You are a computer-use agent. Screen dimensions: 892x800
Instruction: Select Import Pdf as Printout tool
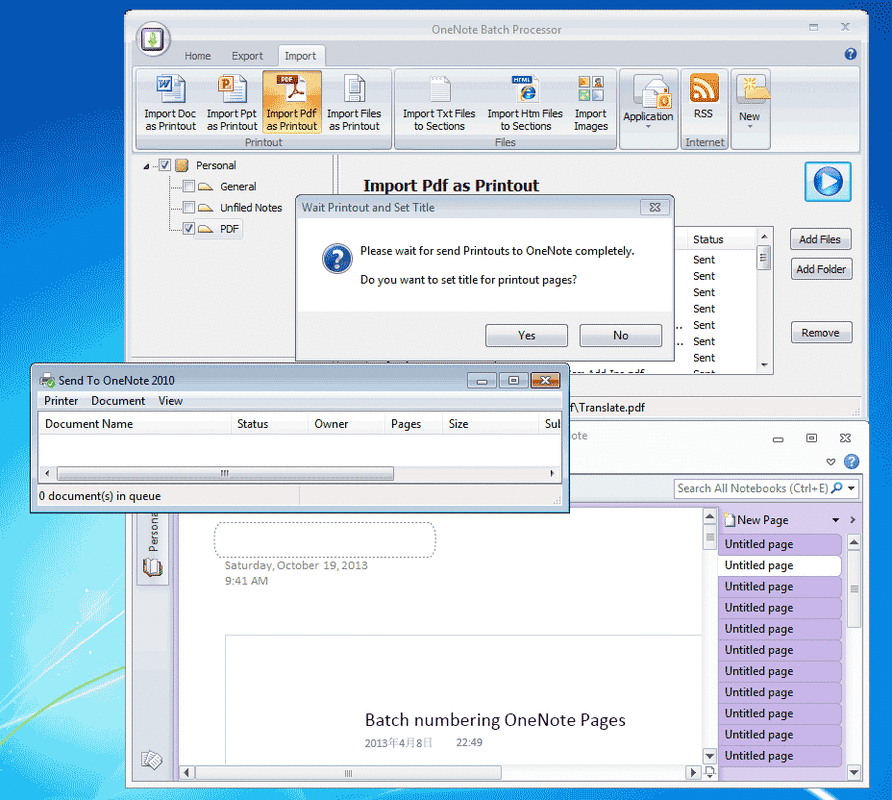click(x=292, y=103)
